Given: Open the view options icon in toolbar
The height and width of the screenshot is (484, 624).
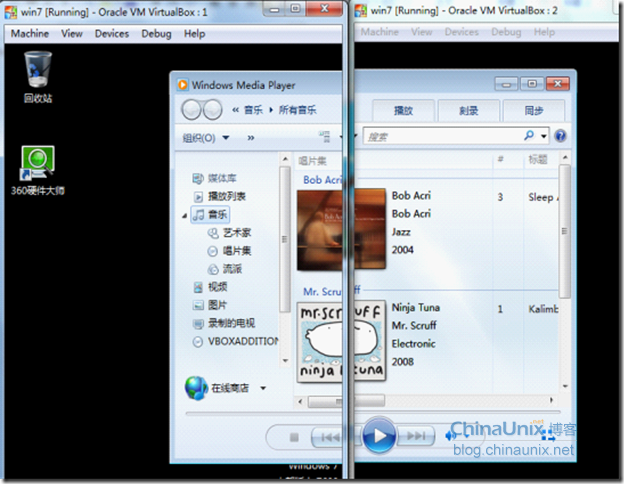Looking at the screenshot, I should tap(325, 137).
